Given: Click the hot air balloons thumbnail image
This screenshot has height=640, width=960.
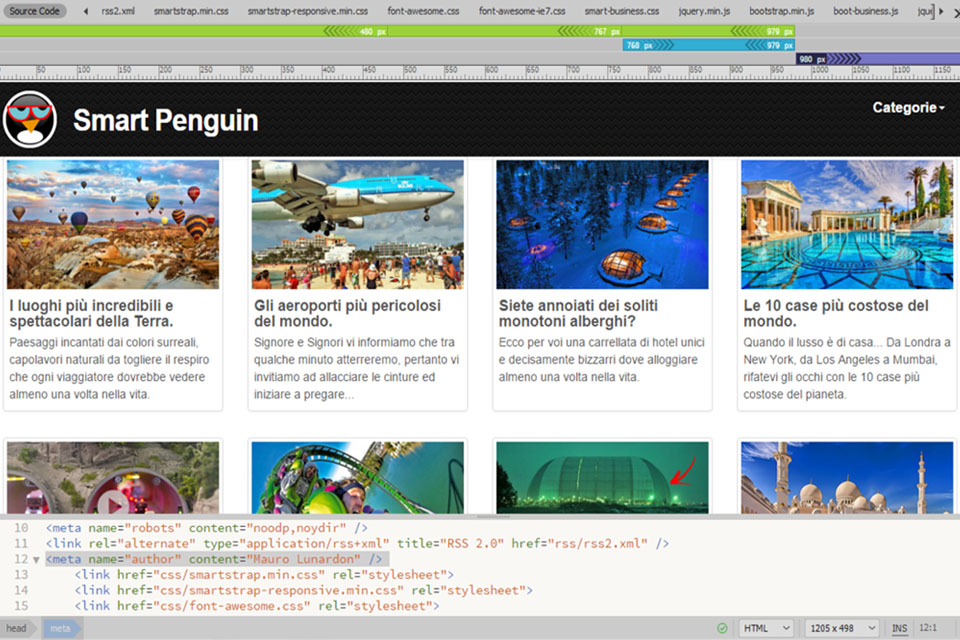Looking at the screenshot, I should click(x=113, y=225).
